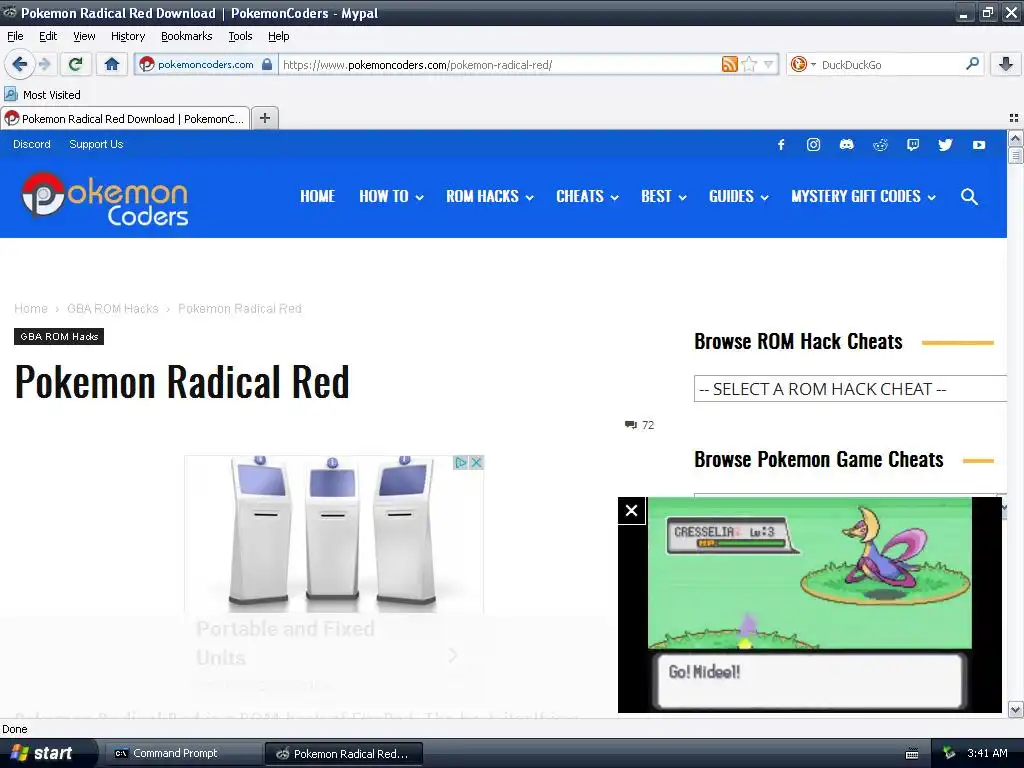
Task: Click the Pokemon Radical Red taskbar button
Action: (344, 753)
